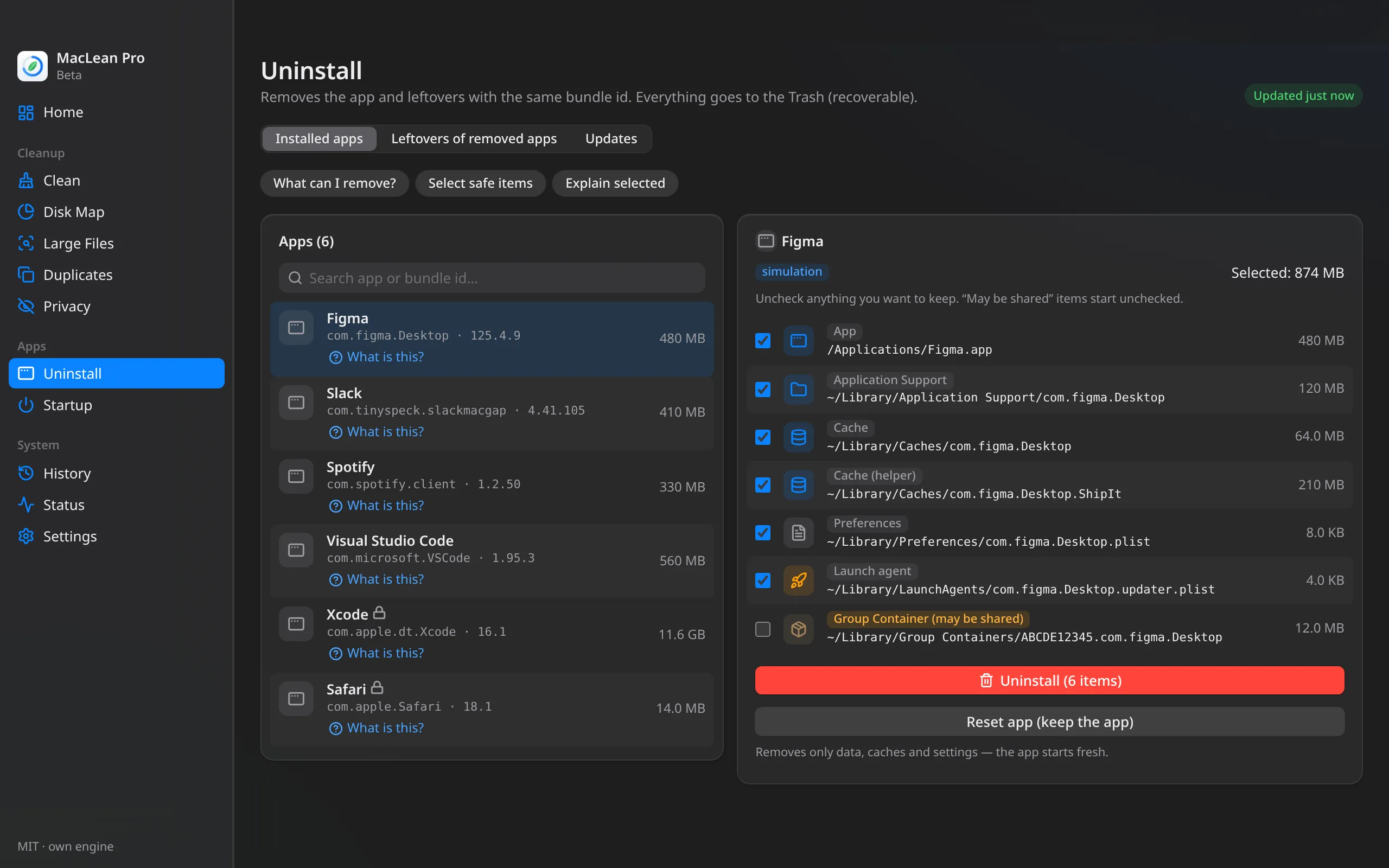Image resolution: width=1389 pixels, height=868 pixels.
Task: Click the Visual Studio Code app icon
Action: (296, 551)
